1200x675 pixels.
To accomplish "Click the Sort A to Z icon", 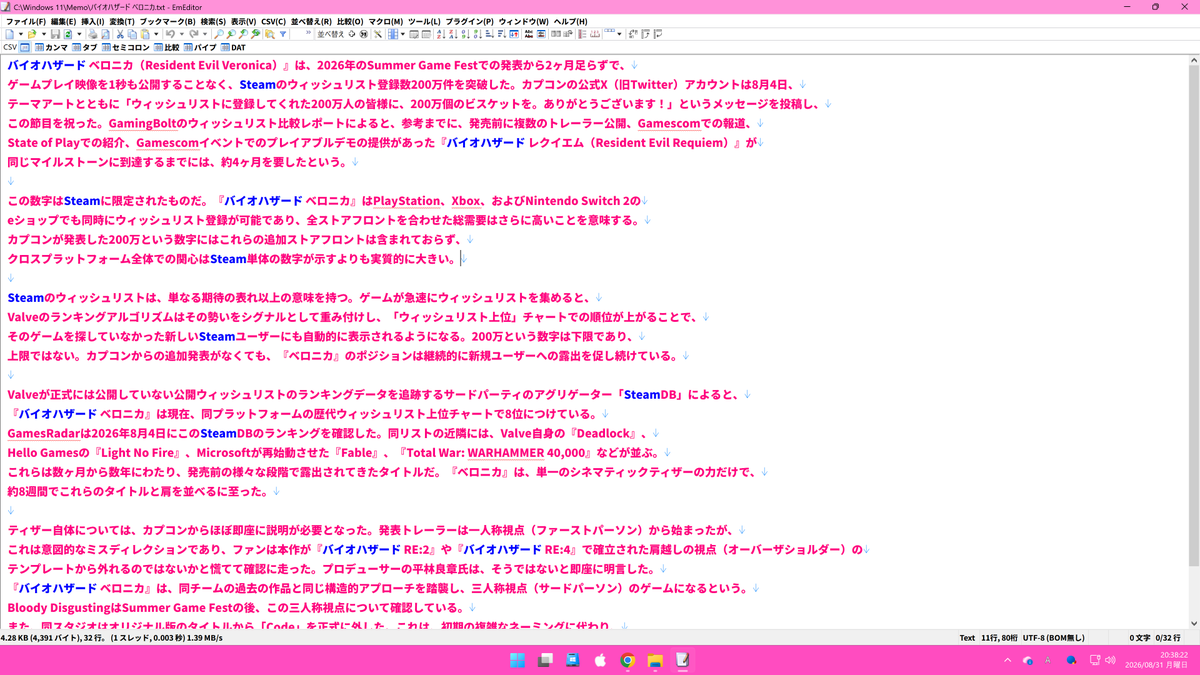I will (439, 34).
